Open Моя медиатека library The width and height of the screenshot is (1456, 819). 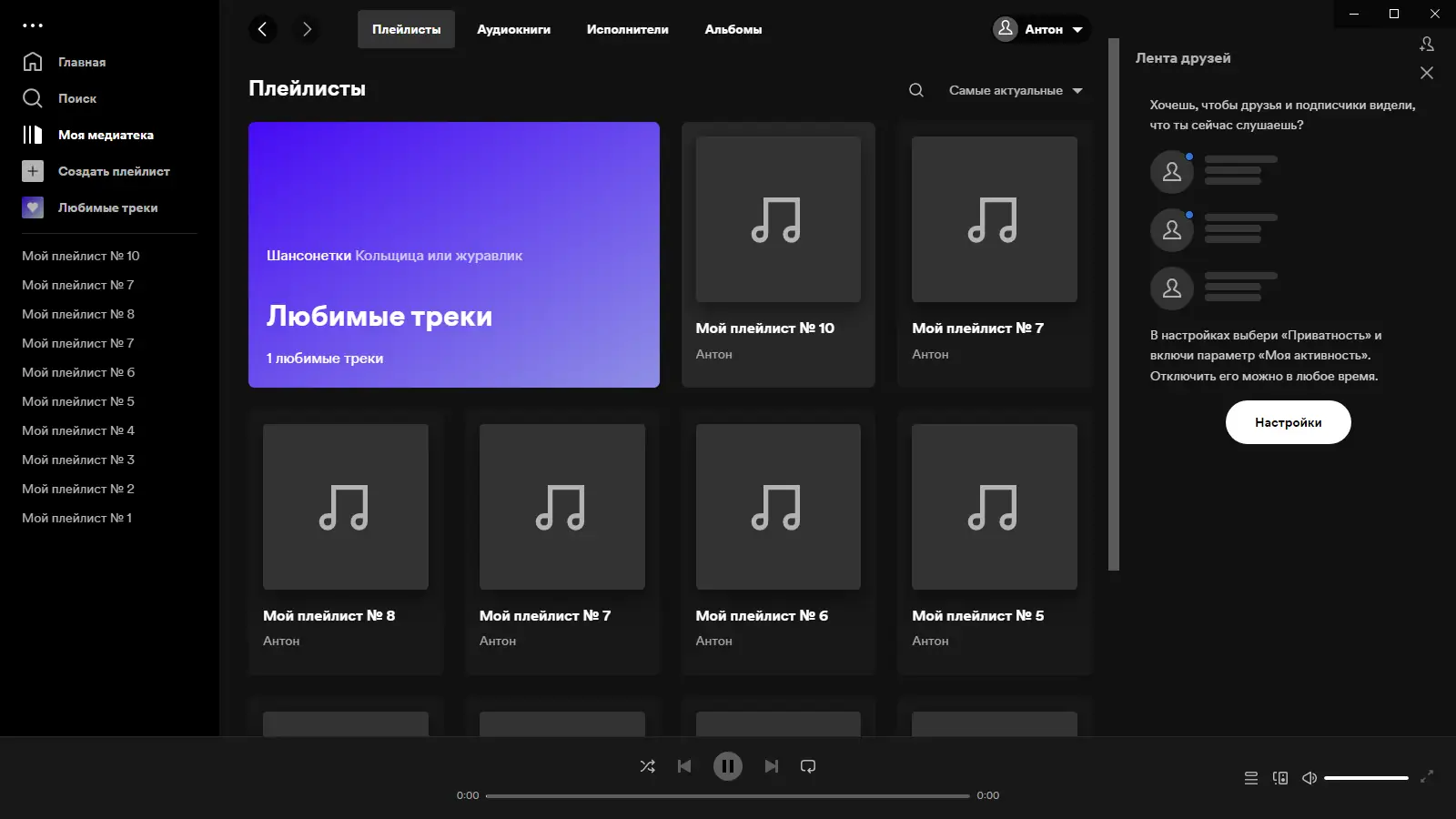[x=105, y=135]
